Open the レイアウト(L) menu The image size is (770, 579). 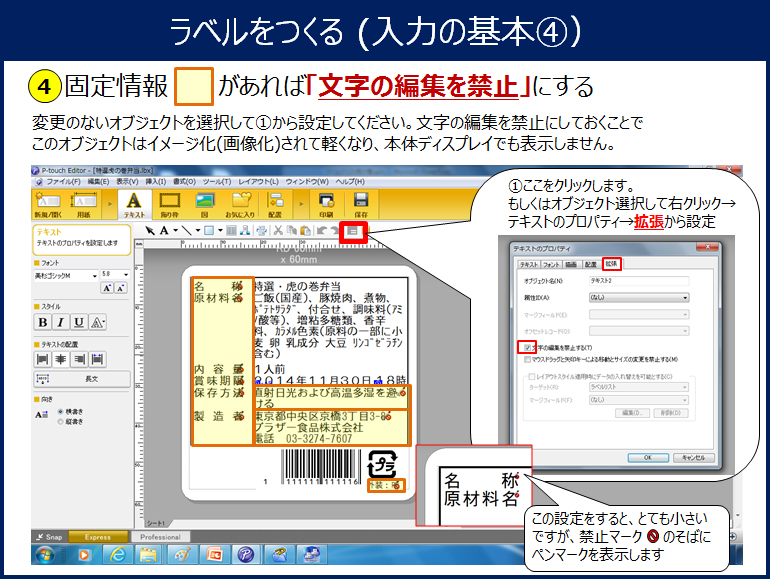(x=258, y=182)
